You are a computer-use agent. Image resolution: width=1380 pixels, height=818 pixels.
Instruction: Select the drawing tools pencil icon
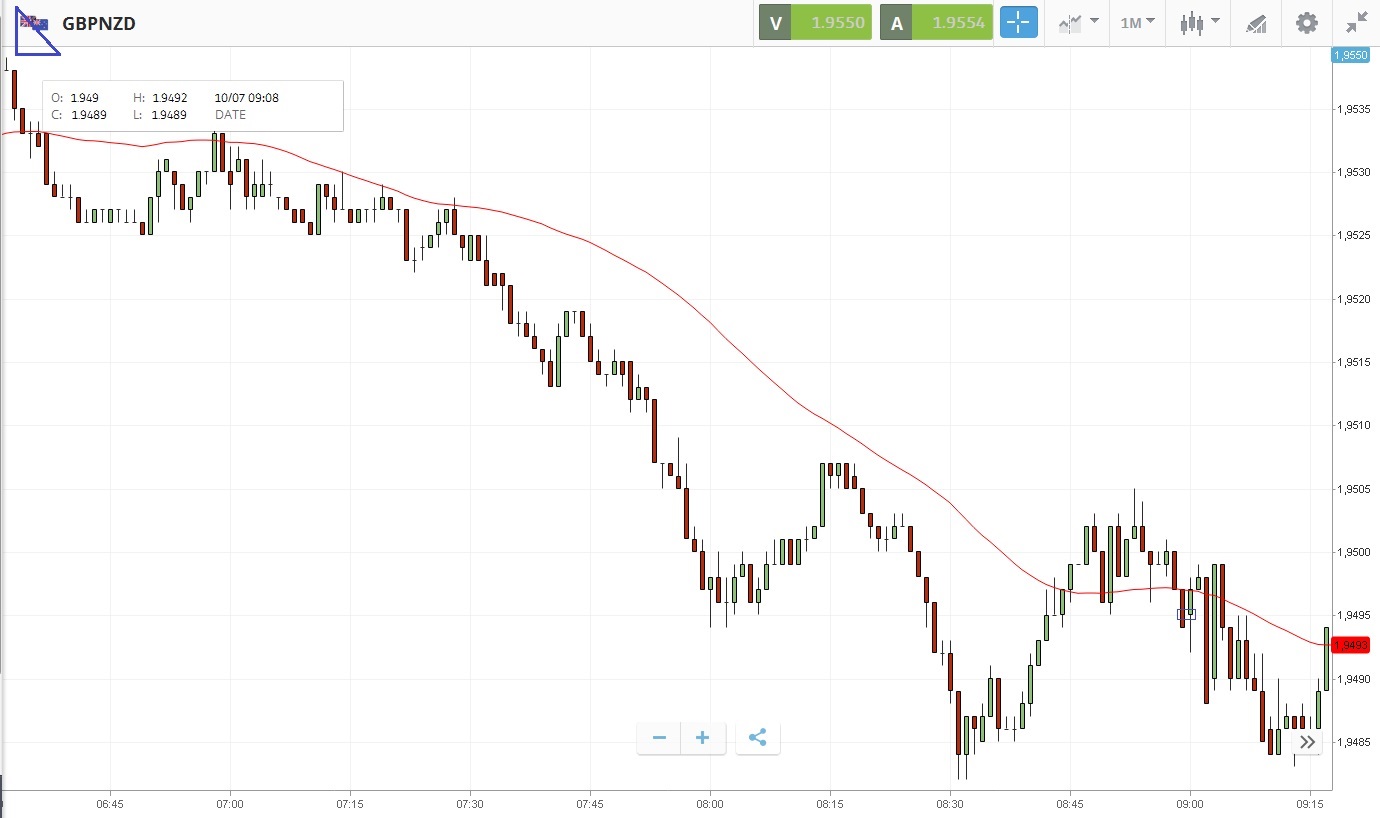tap(1256, 23)
